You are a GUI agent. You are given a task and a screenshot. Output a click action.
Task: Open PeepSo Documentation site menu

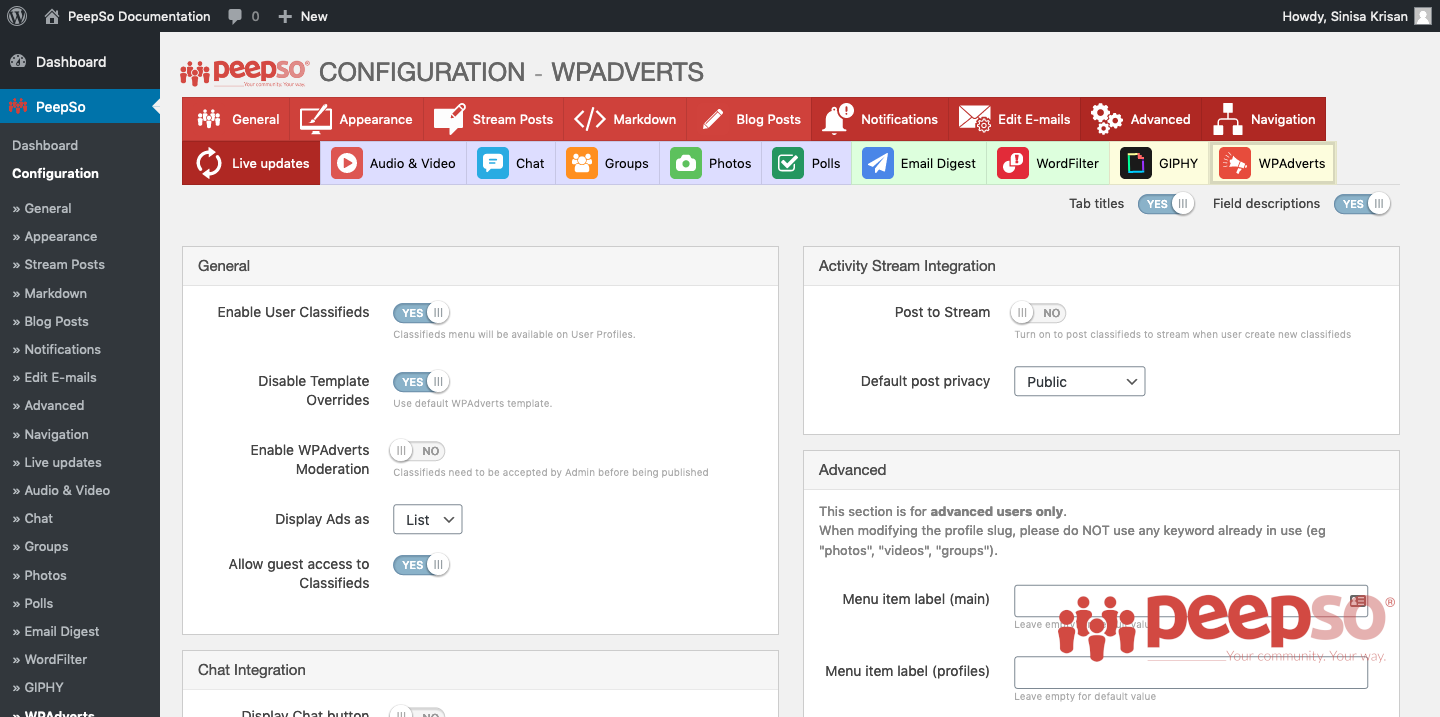[x=128, y=16]
